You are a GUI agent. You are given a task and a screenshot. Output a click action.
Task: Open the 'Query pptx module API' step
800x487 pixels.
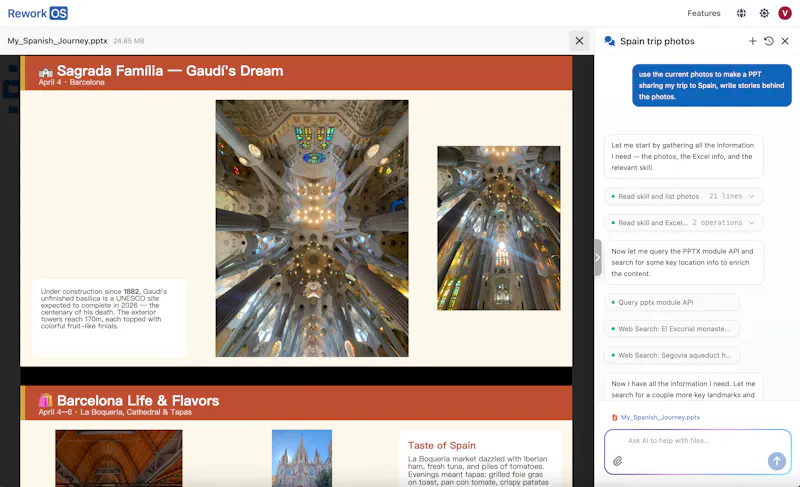pos(671,302)
